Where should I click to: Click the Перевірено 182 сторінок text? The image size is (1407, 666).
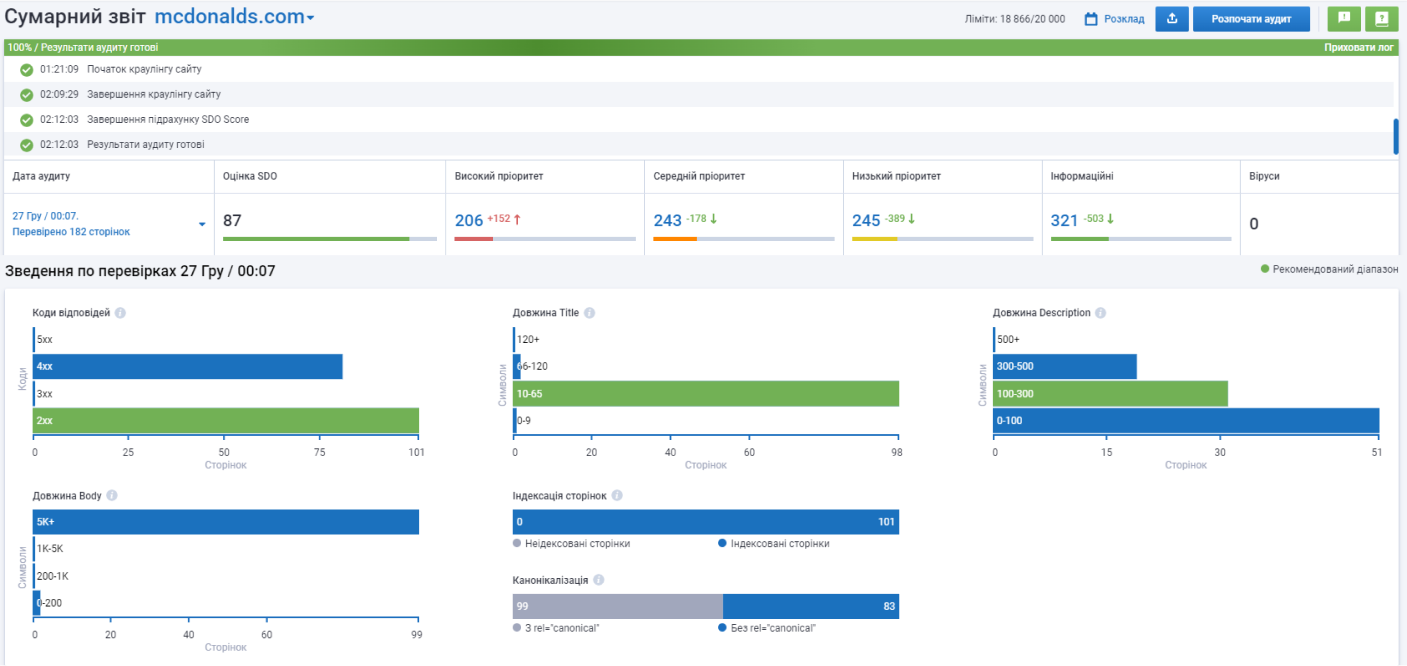point(71,232)
